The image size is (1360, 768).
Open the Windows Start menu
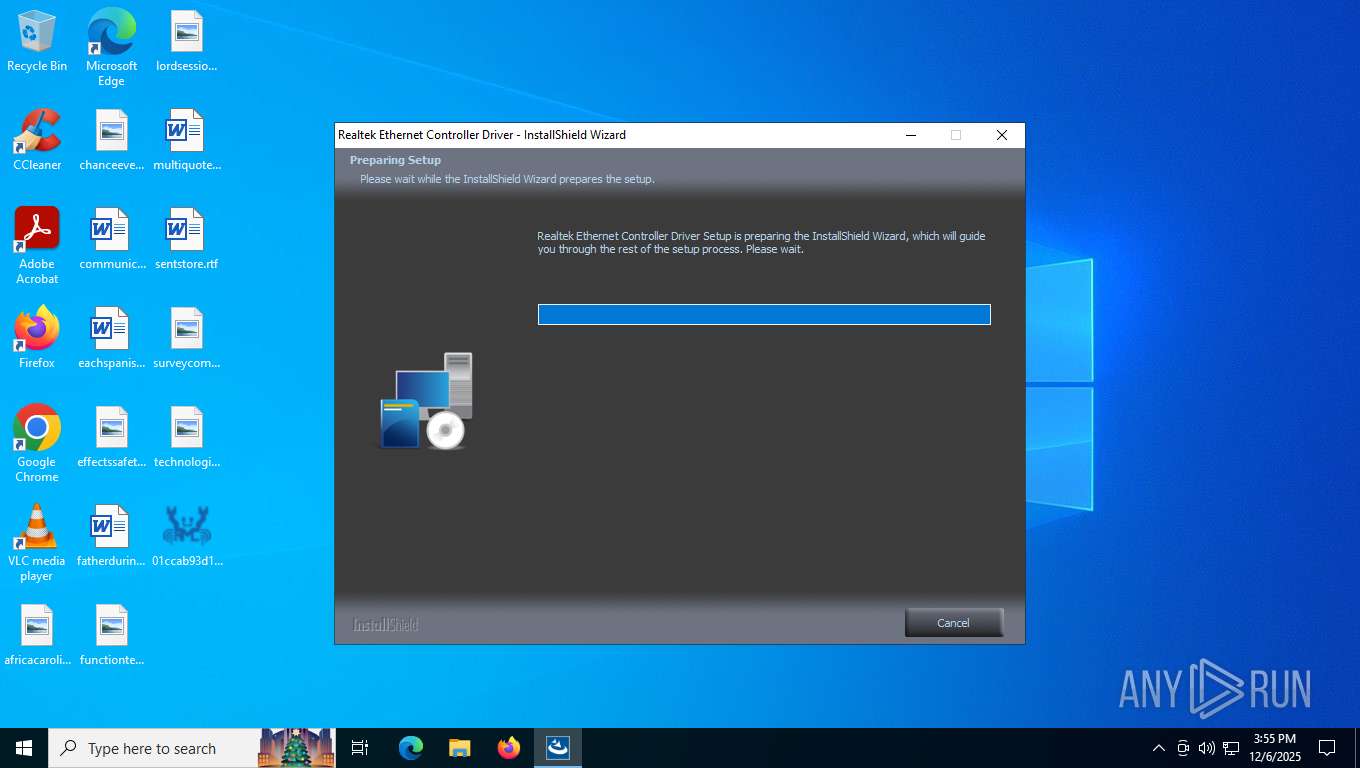coord(24,748)
